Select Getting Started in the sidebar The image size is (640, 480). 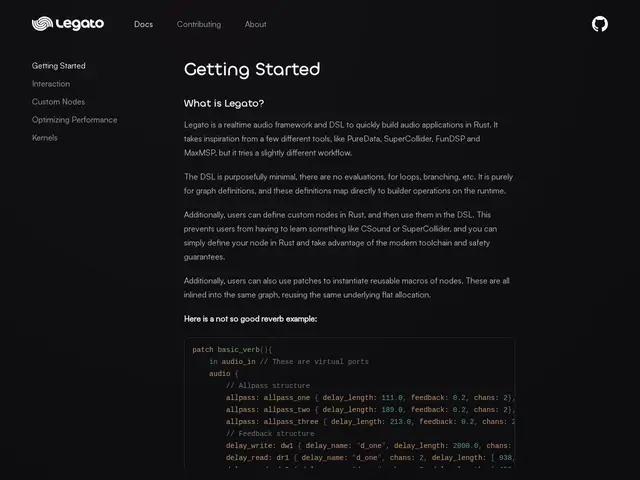click(59, 66)
